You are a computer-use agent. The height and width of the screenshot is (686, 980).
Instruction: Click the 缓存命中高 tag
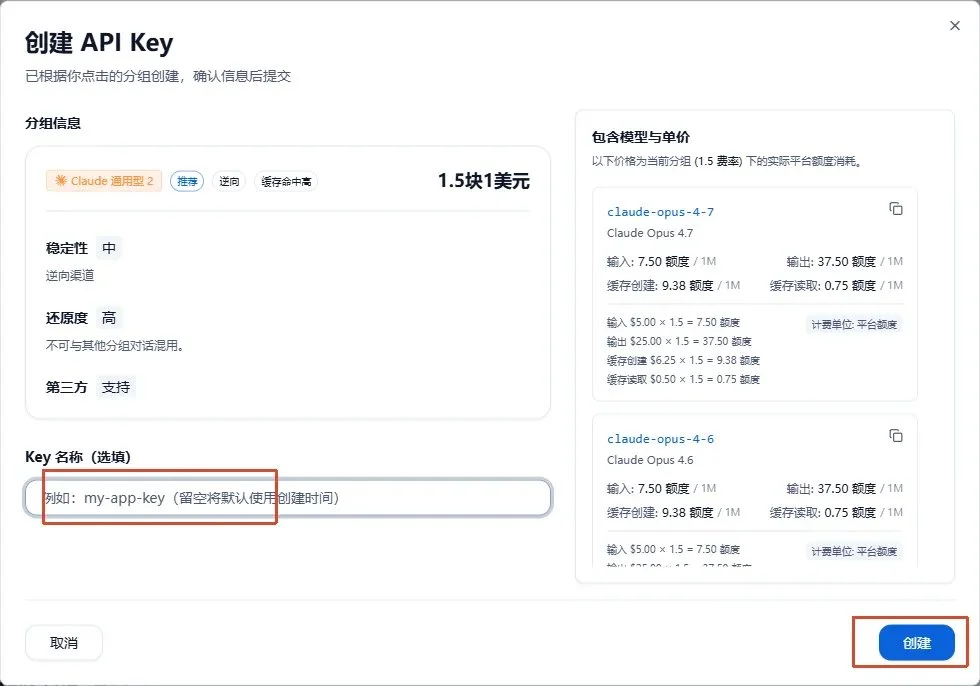286,181
